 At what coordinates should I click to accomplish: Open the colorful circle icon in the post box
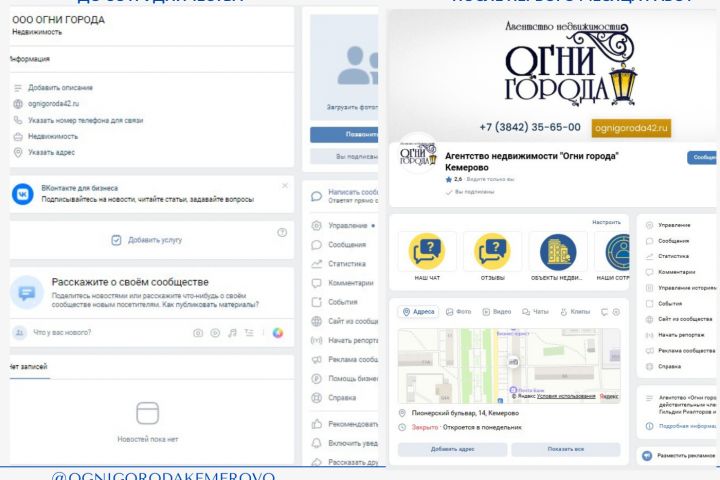point(277,333)
